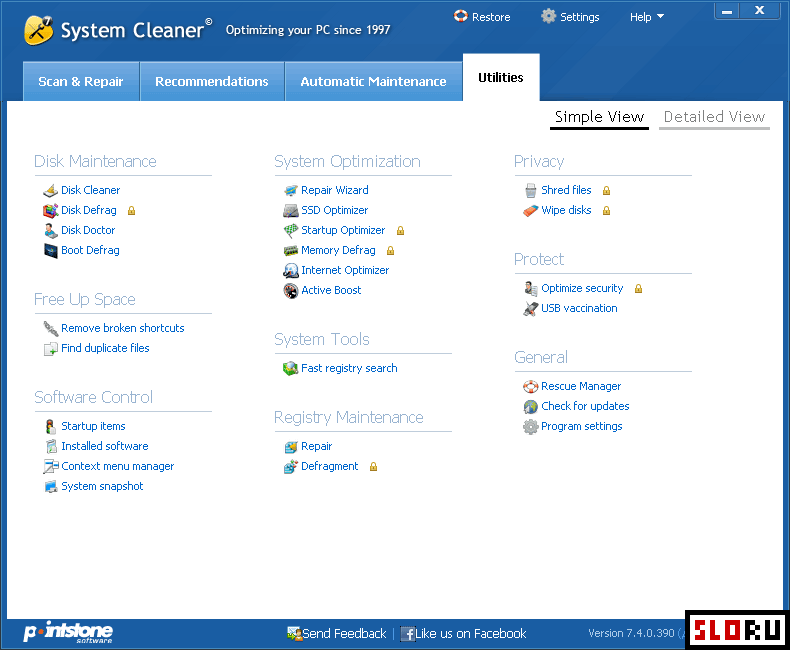Click the Optimize security icon
This screenshot has height=650, width=790.
[x=531, y=289]
